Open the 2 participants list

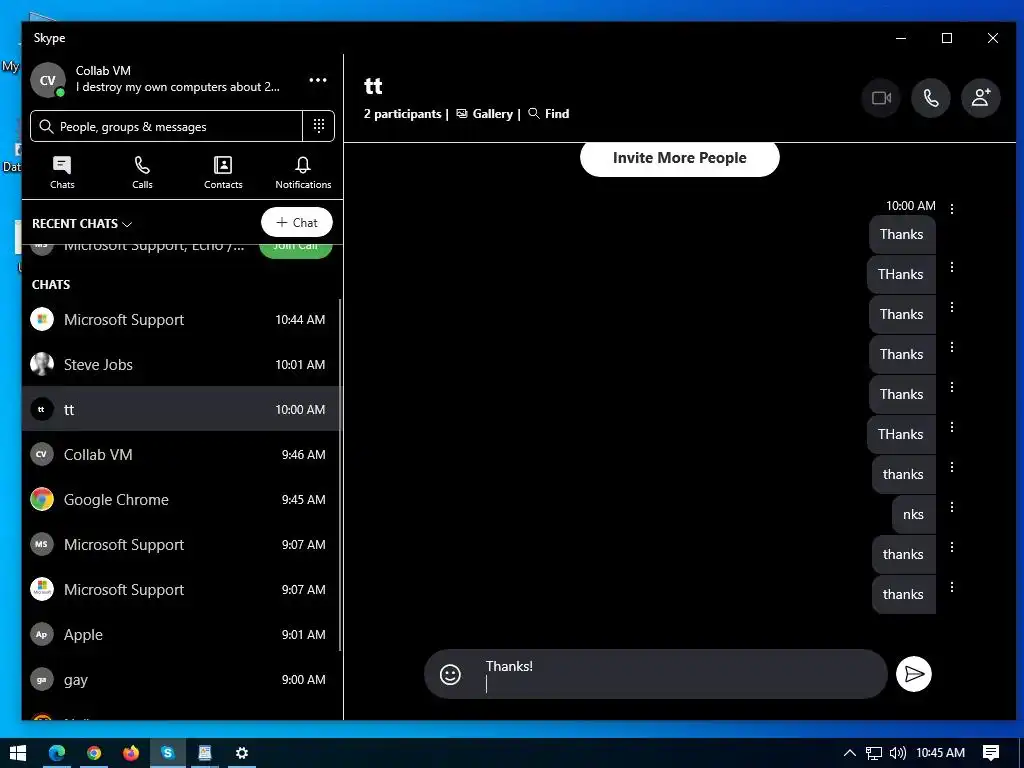point(402,114)
